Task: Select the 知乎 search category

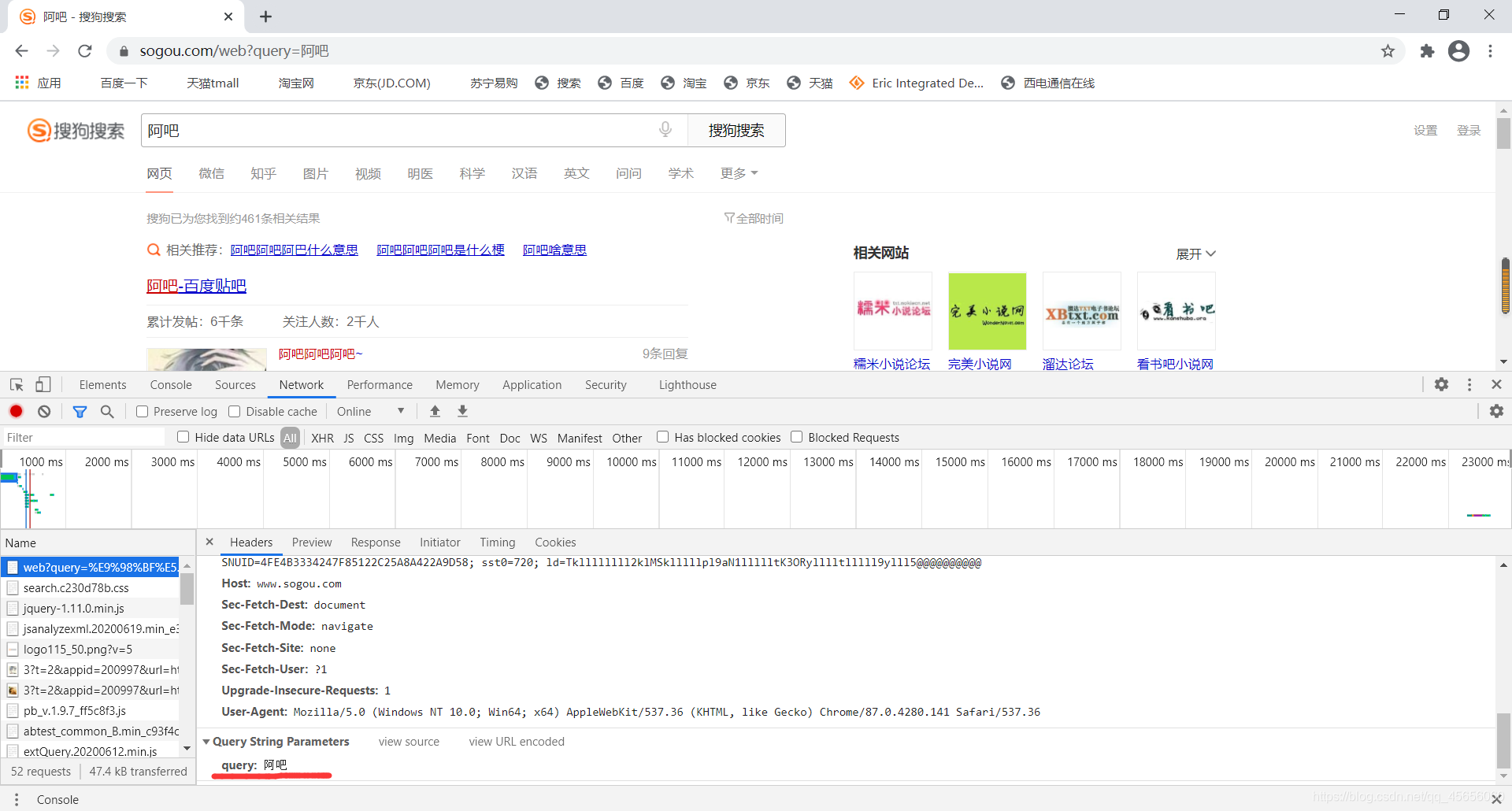Action: [x=263, y=173]
